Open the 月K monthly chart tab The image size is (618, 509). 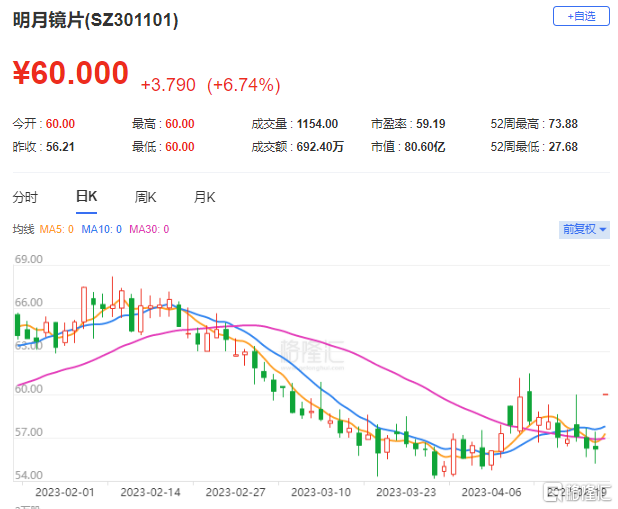(x=205, y=197)
